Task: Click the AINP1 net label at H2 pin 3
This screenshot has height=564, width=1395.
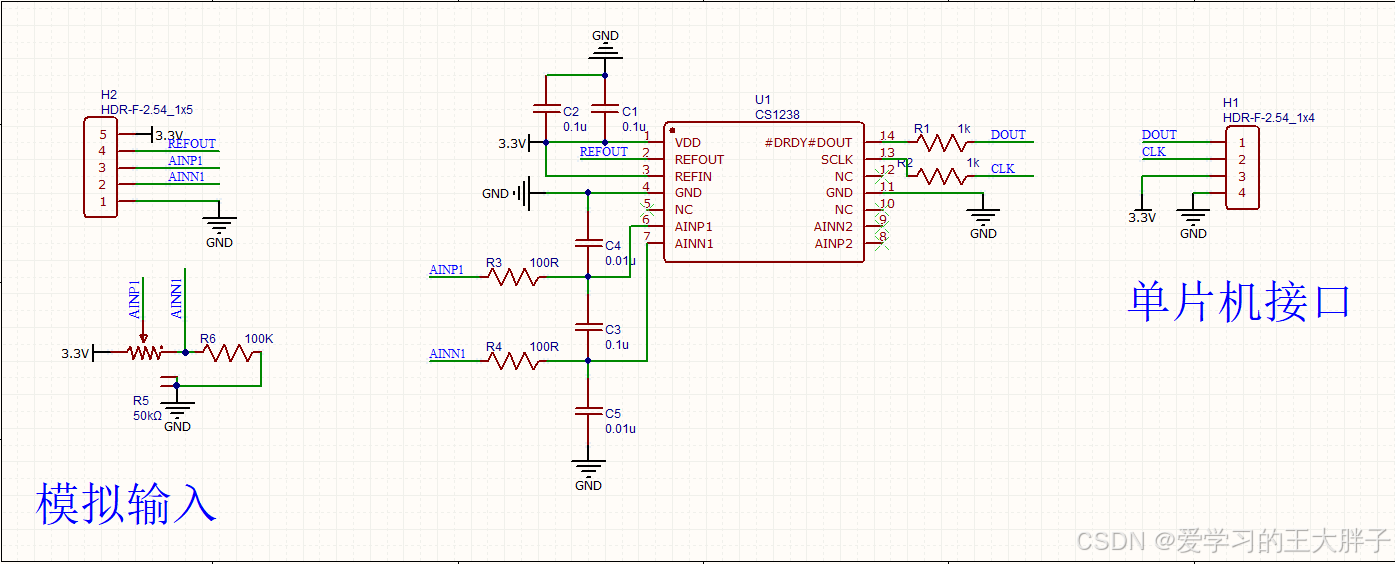Action: [x=186, y=161]
